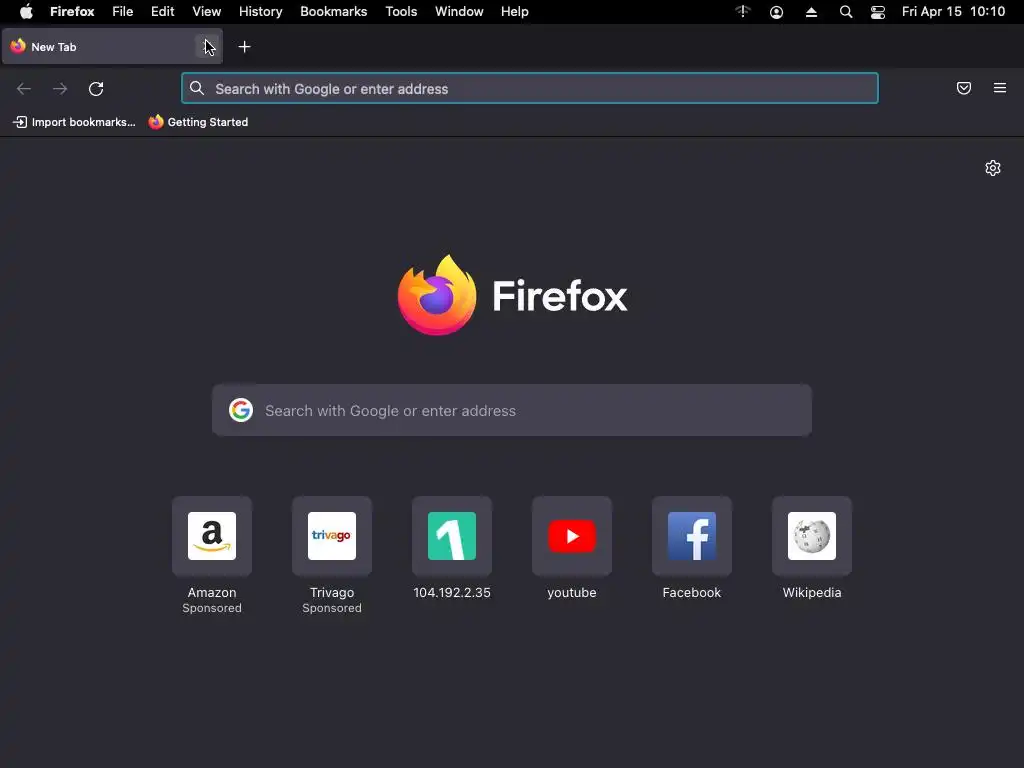The height and width of the screenshot is (768, 1024).
Task: Open the Firefox application hamburger menu
Action: point(1000,88)
